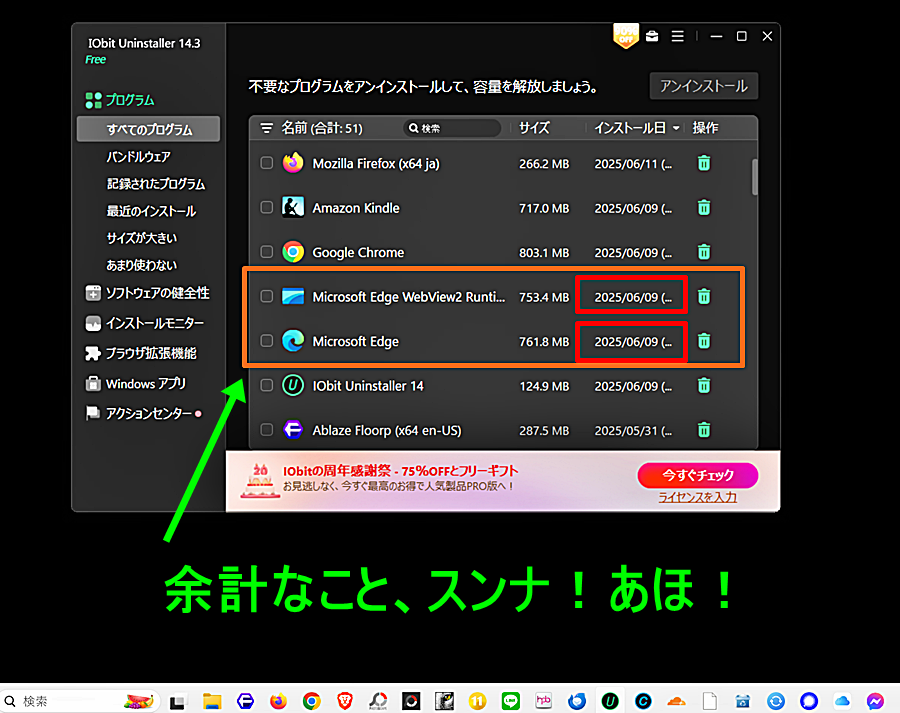Tick the Google Chrome checkbox
The height and width of the screenshot is (713, 900).
(x=267, y=252)
